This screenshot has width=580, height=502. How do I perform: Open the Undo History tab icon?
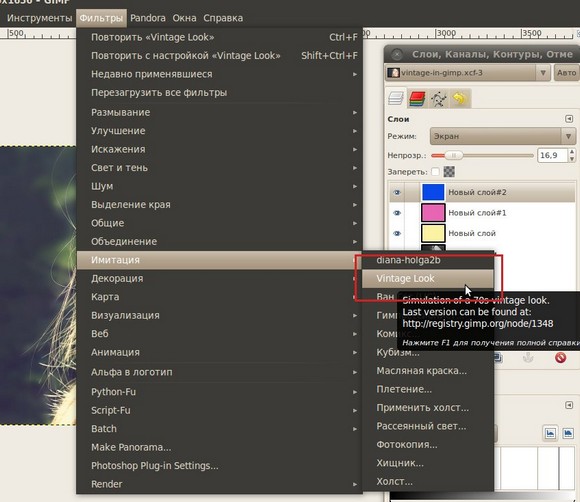click(459, 99)
